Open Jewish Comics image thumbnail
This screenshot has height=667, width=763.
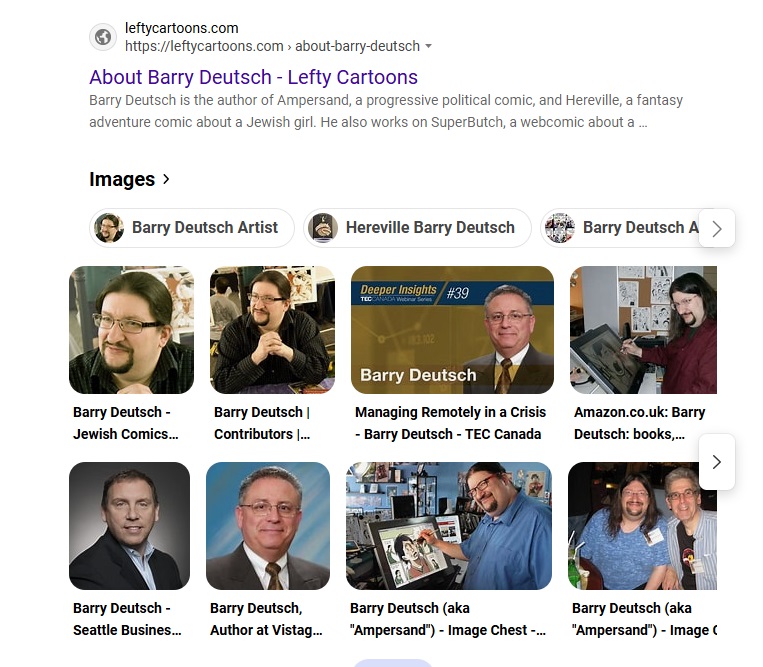(131, 330)
